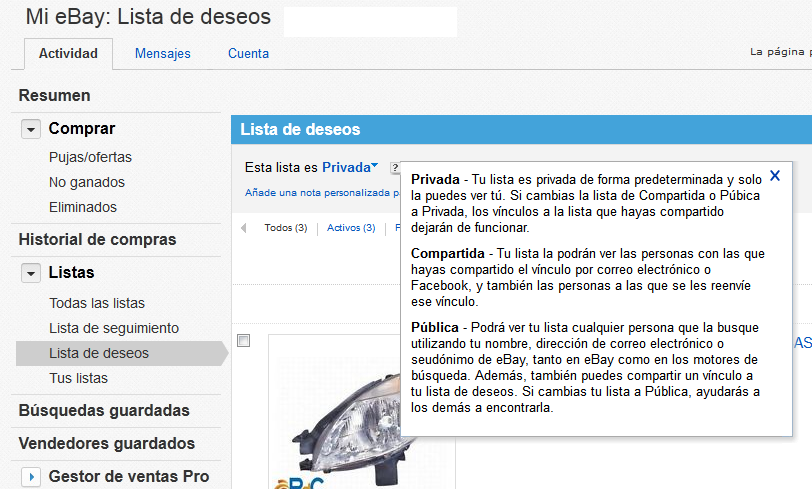
Task: Click the bold Privada term in popup
Action: click(x=435, y=179)
